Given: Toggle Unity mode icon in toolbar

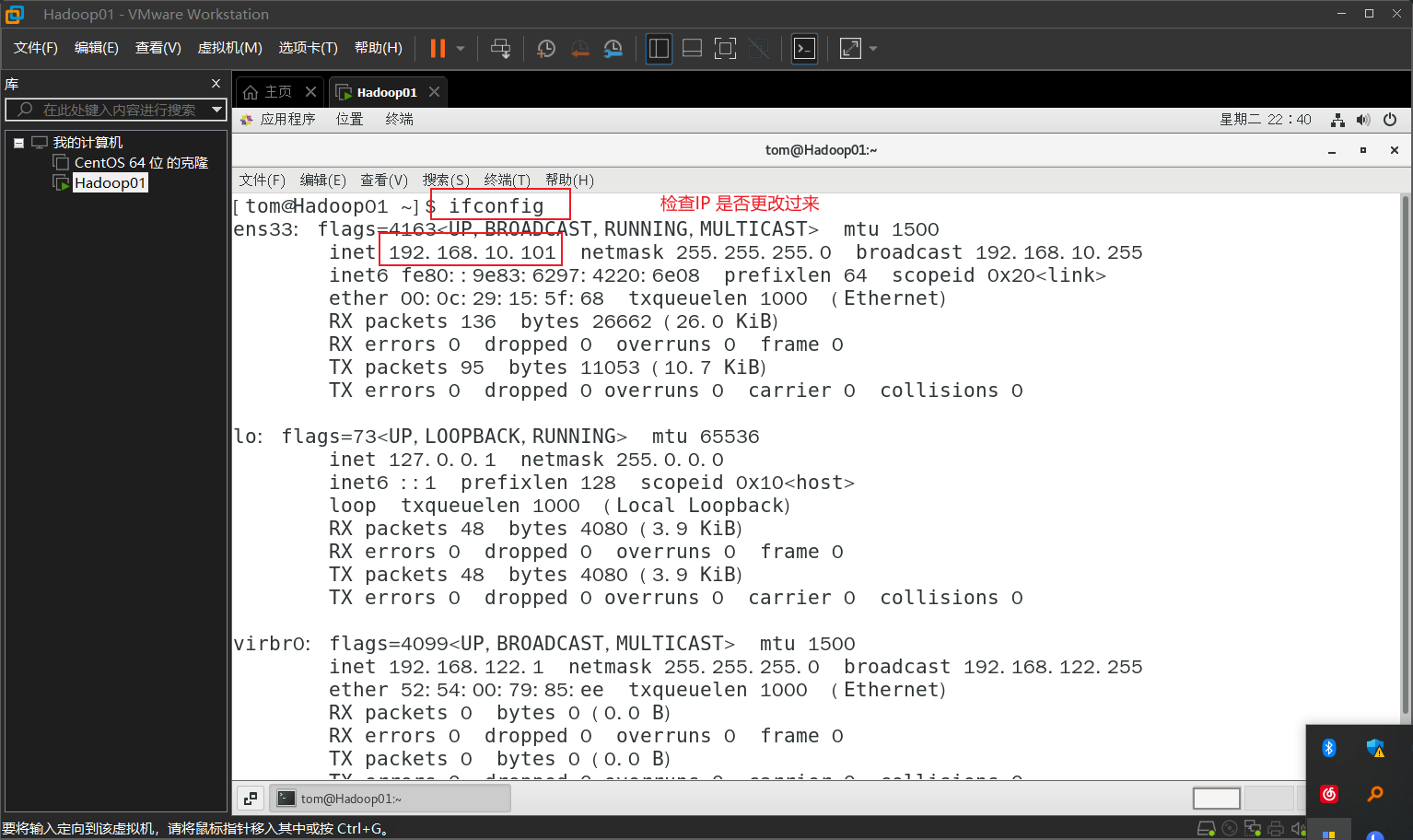Looking at the screenshot, I should [x=759, y=49].
